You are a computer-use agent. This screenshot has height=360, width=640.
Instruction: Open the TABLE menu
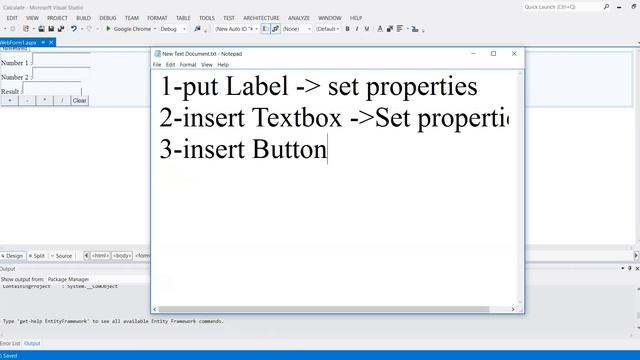point(183,18)
